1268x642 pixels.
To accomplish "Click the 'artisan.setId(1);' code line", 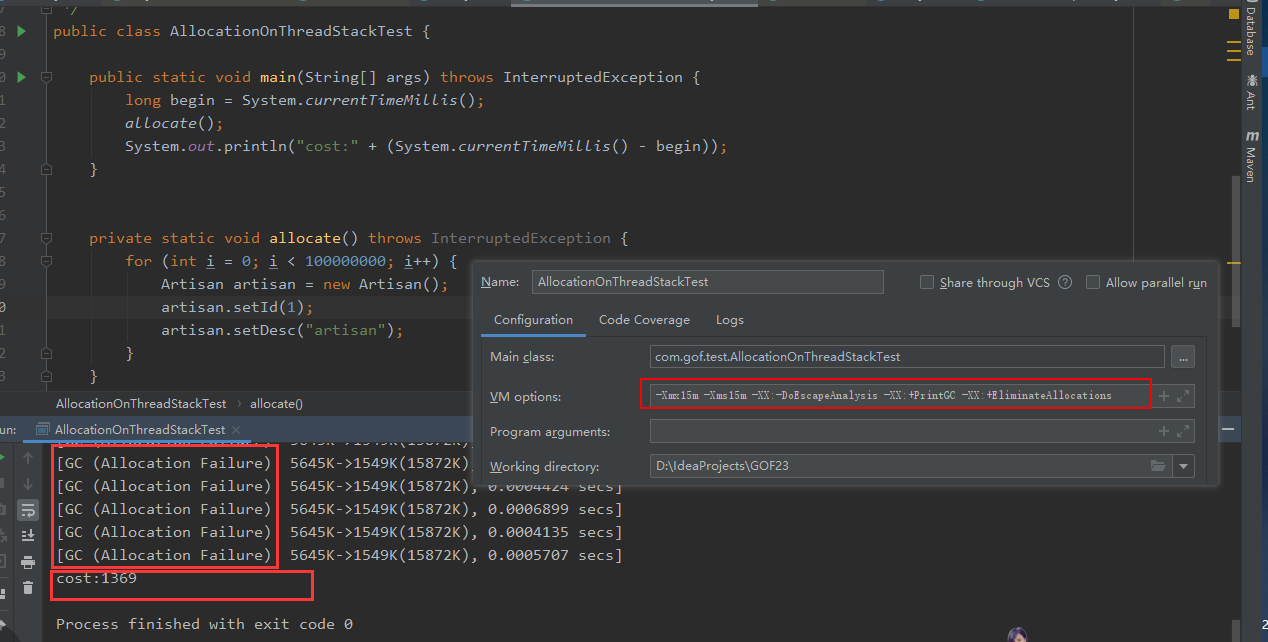I will [x=237, y=307].
